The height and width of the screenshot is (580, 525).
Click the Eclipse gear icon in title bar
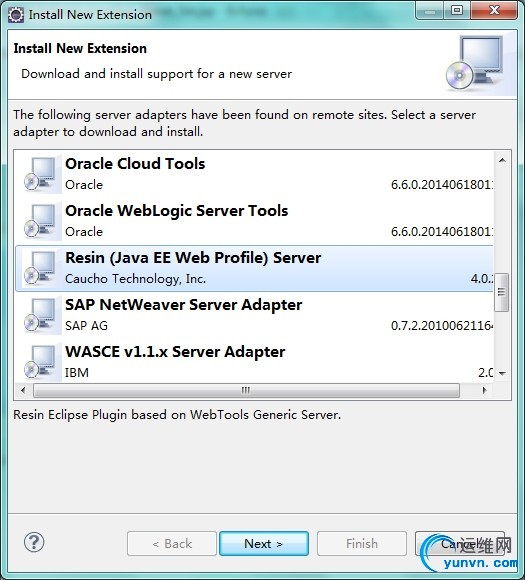point(16,15)
